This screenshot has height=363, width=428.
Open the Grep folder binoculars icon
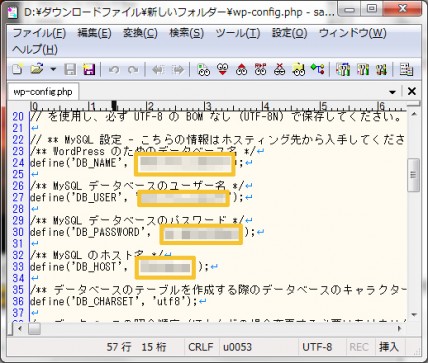[x=299, y=69]
